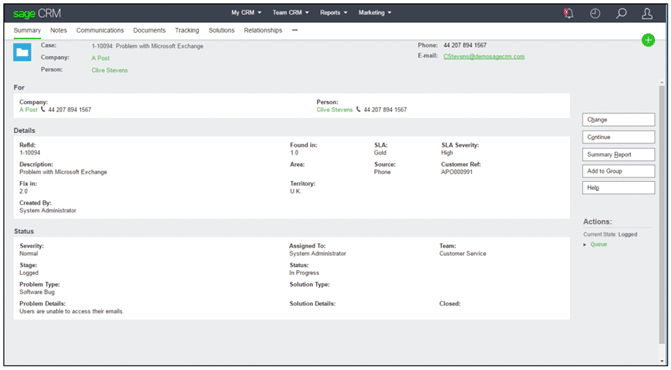Expand the Team CRM dropdown menu
The image size is (671, 370).
[291, 13]
